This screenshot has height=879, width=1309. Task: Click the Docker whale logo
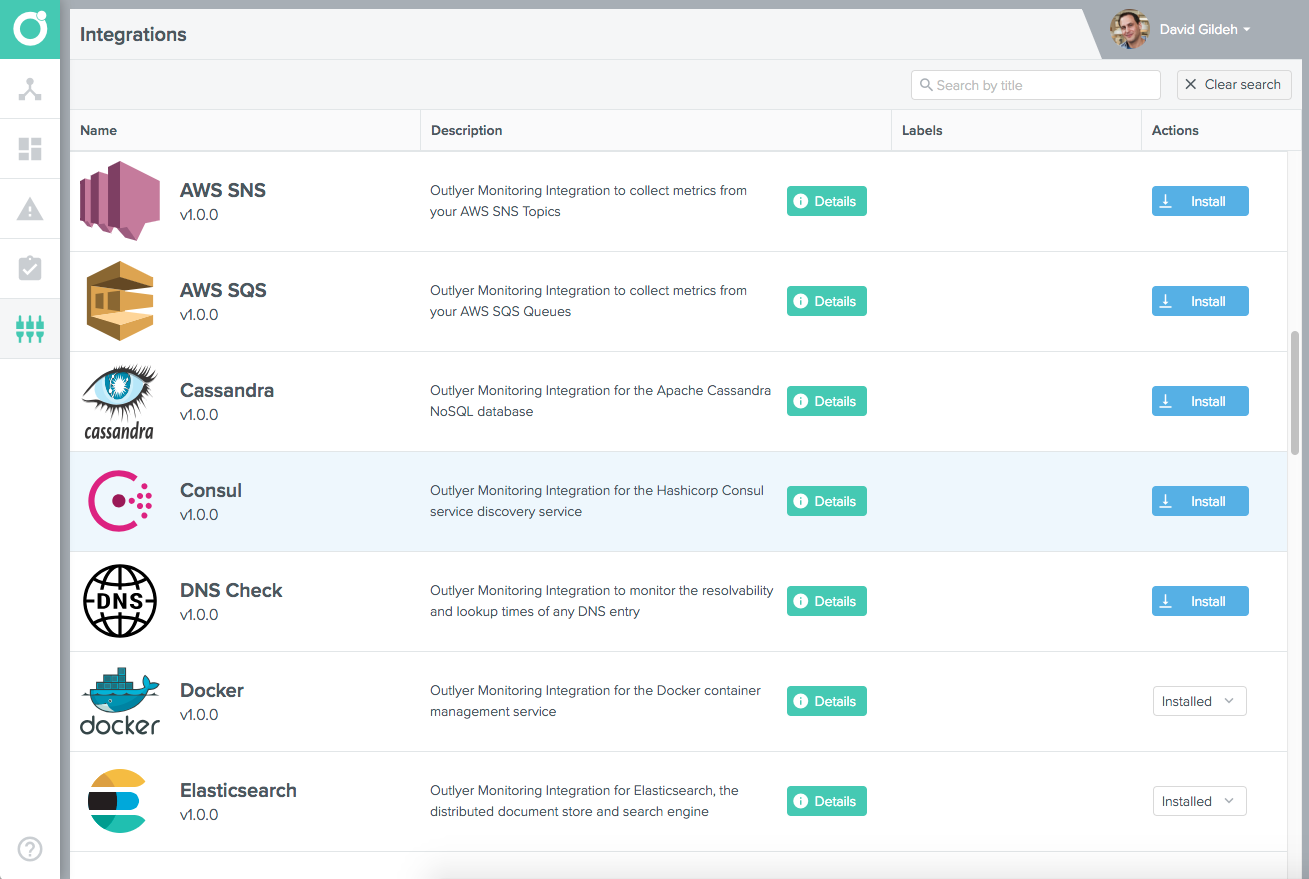click(120, 701)
